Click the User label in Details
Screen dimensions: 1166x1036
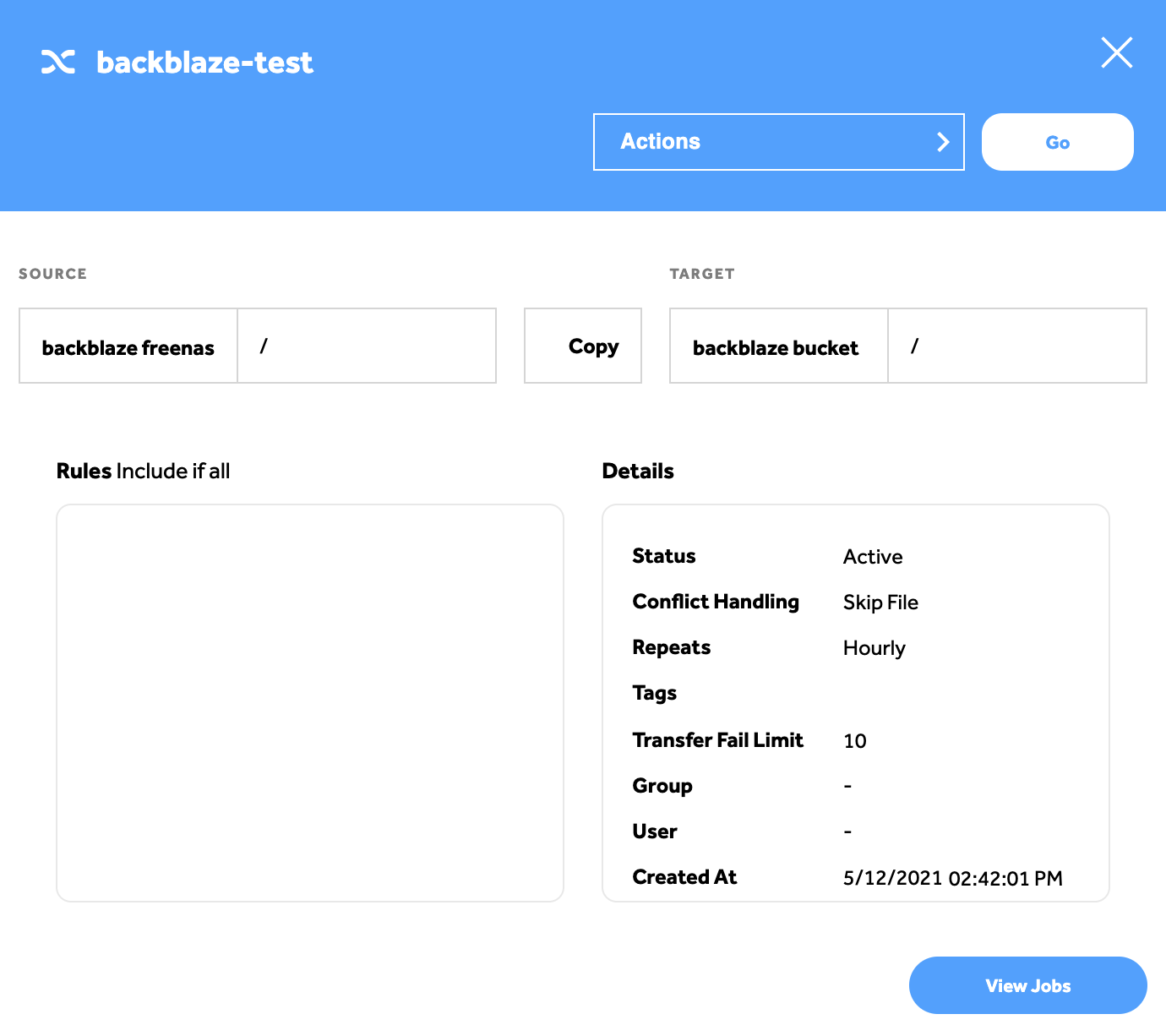coord(655,832)
